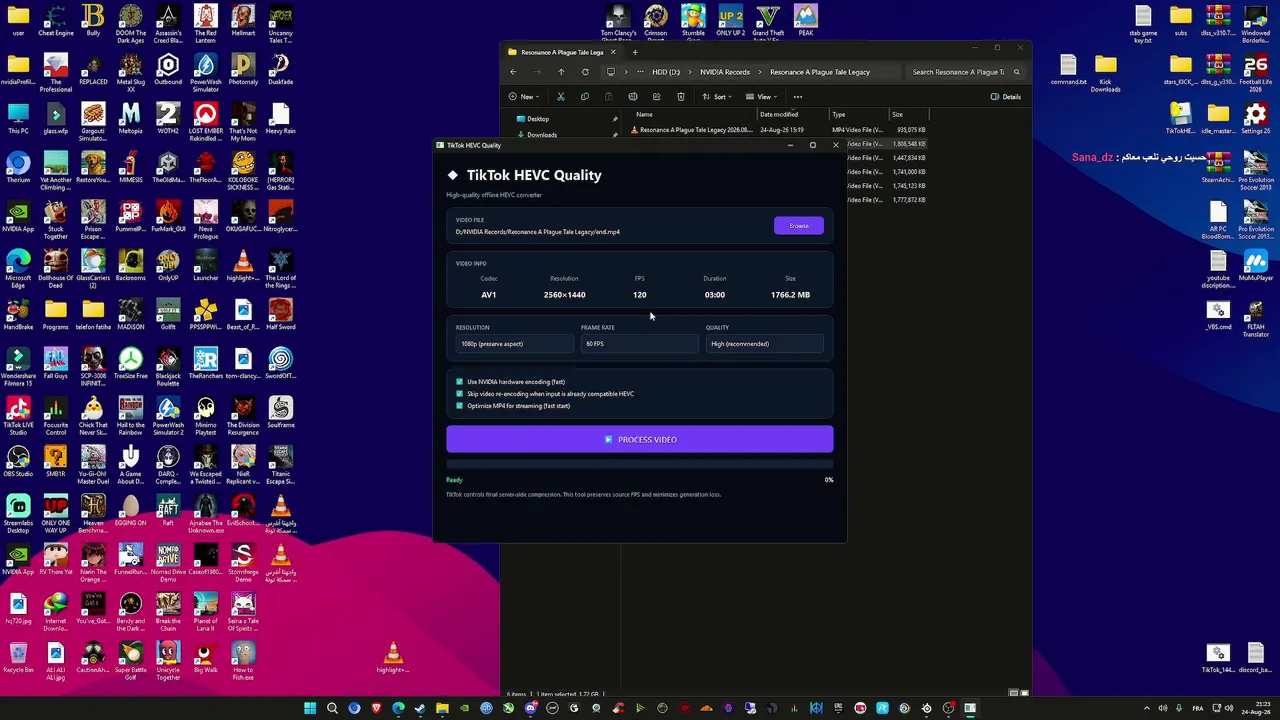Select the OBS Studio desktop icon

(x=18, y=462)
